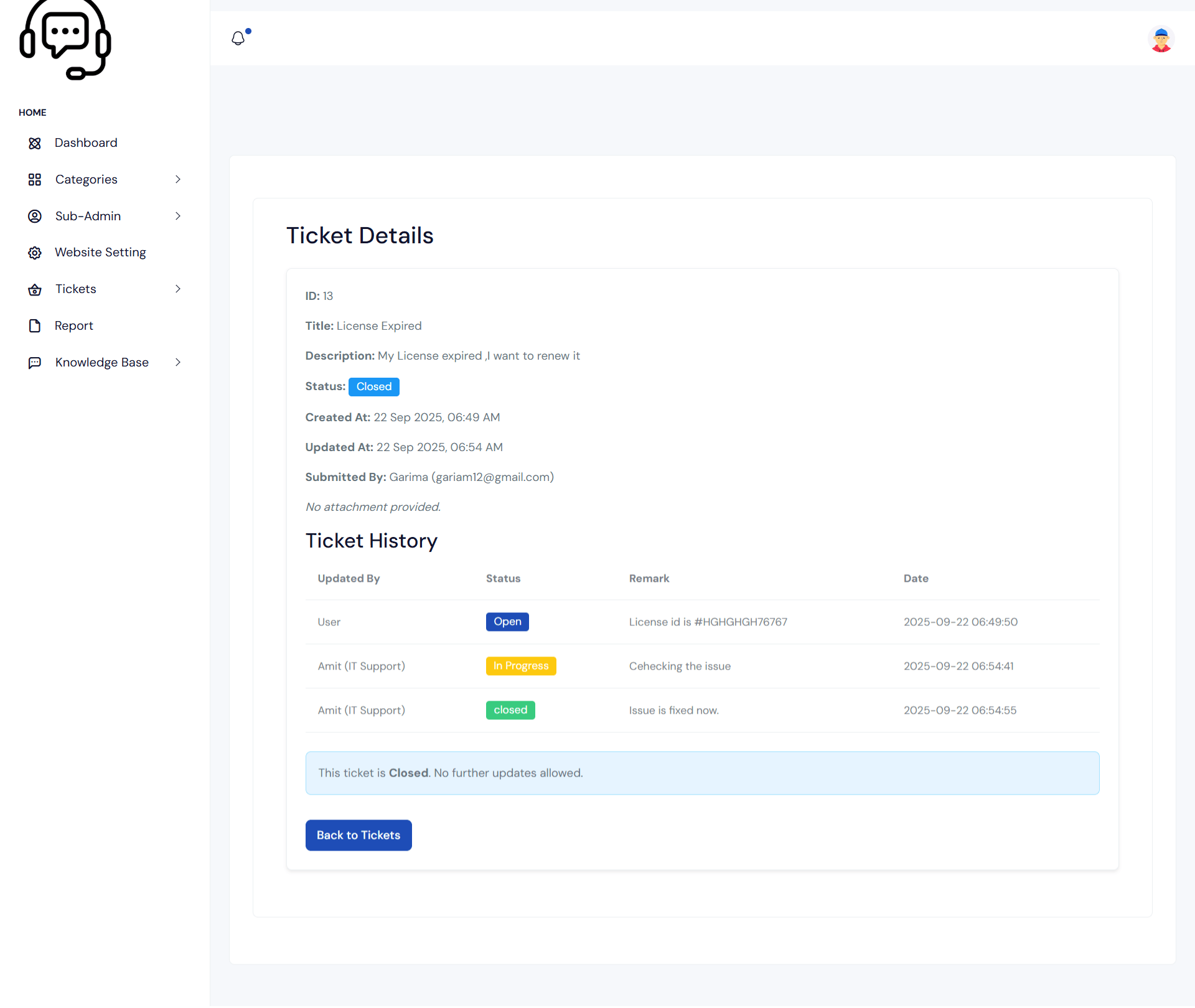The height and width of the screenshot is (1008, 1195).
Task: Click the headset logo at top left
Action: (65, 40)
